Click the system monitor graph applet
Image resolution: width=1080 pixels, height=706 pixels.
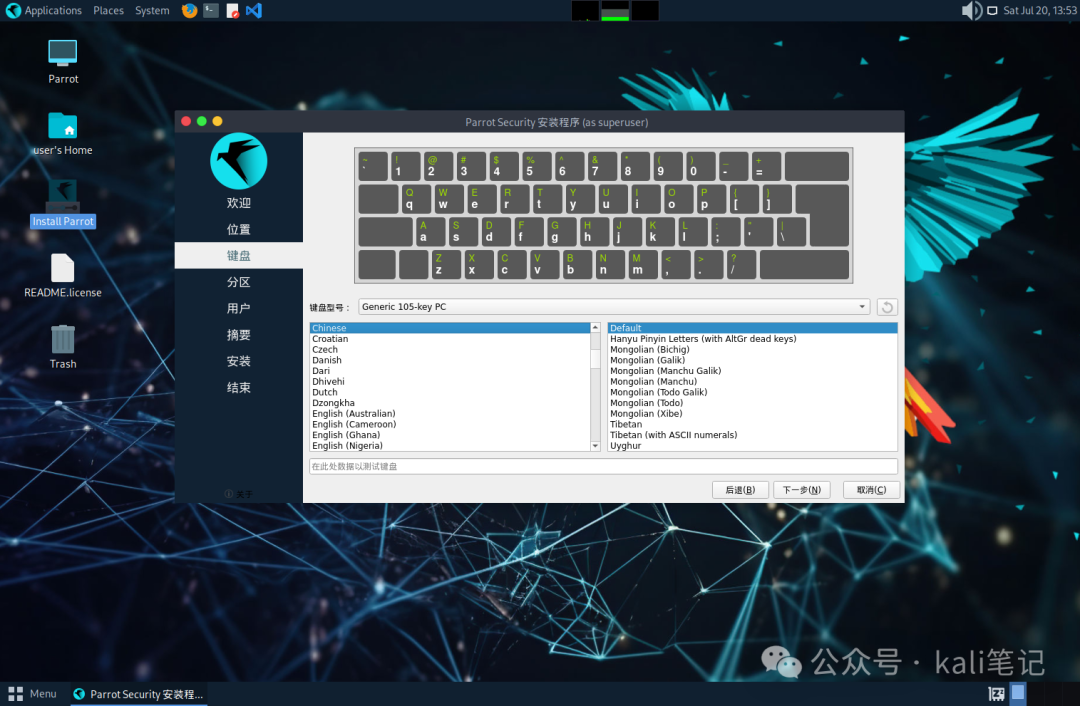[615, 10]
